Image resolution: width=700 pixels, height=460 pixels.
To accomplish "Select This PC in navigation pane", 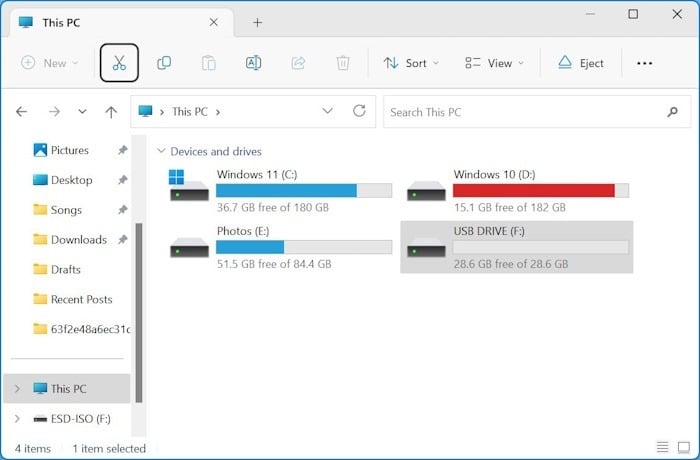I will click(67, 389).
